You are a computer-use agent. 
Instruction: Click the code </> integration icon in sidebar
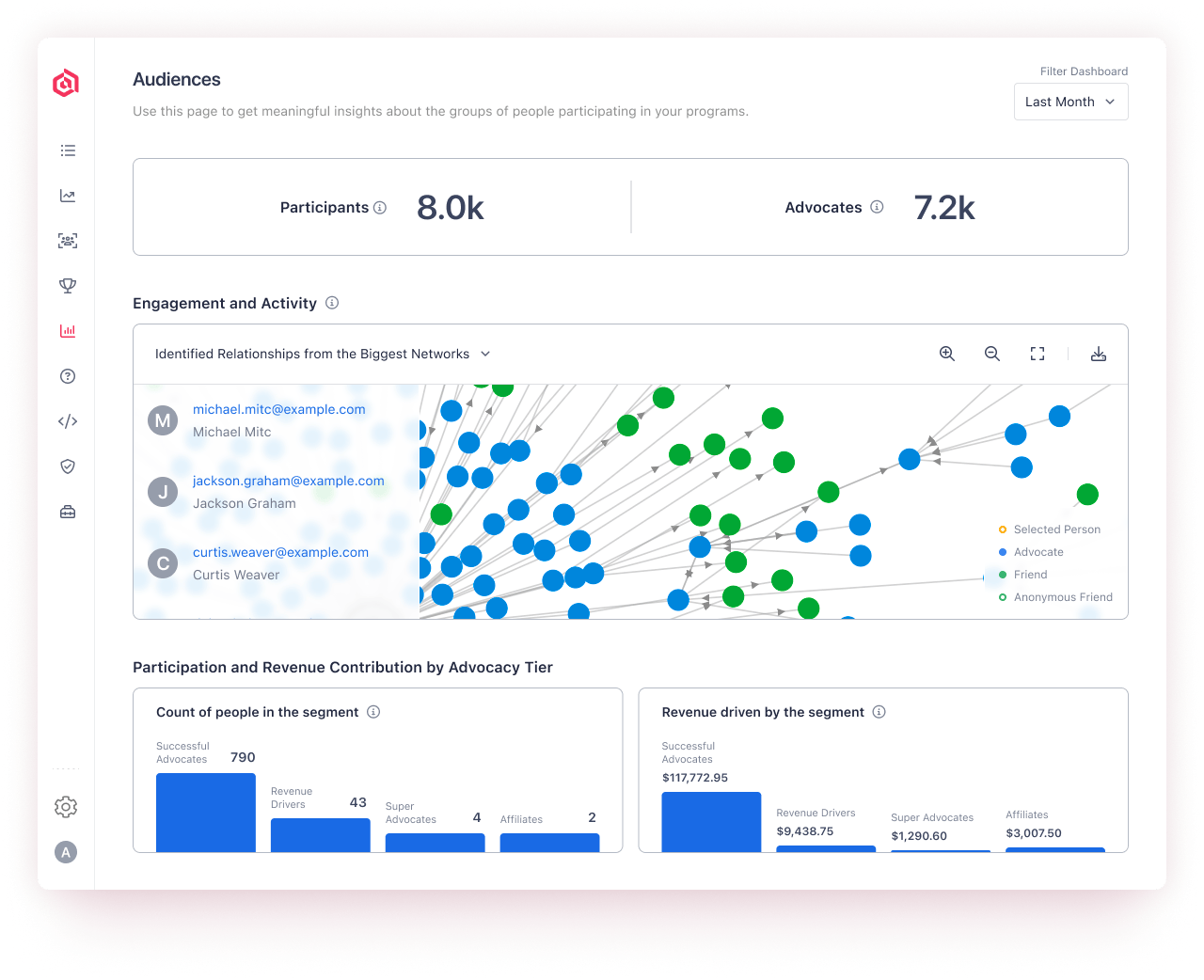[x=67, y=420]
